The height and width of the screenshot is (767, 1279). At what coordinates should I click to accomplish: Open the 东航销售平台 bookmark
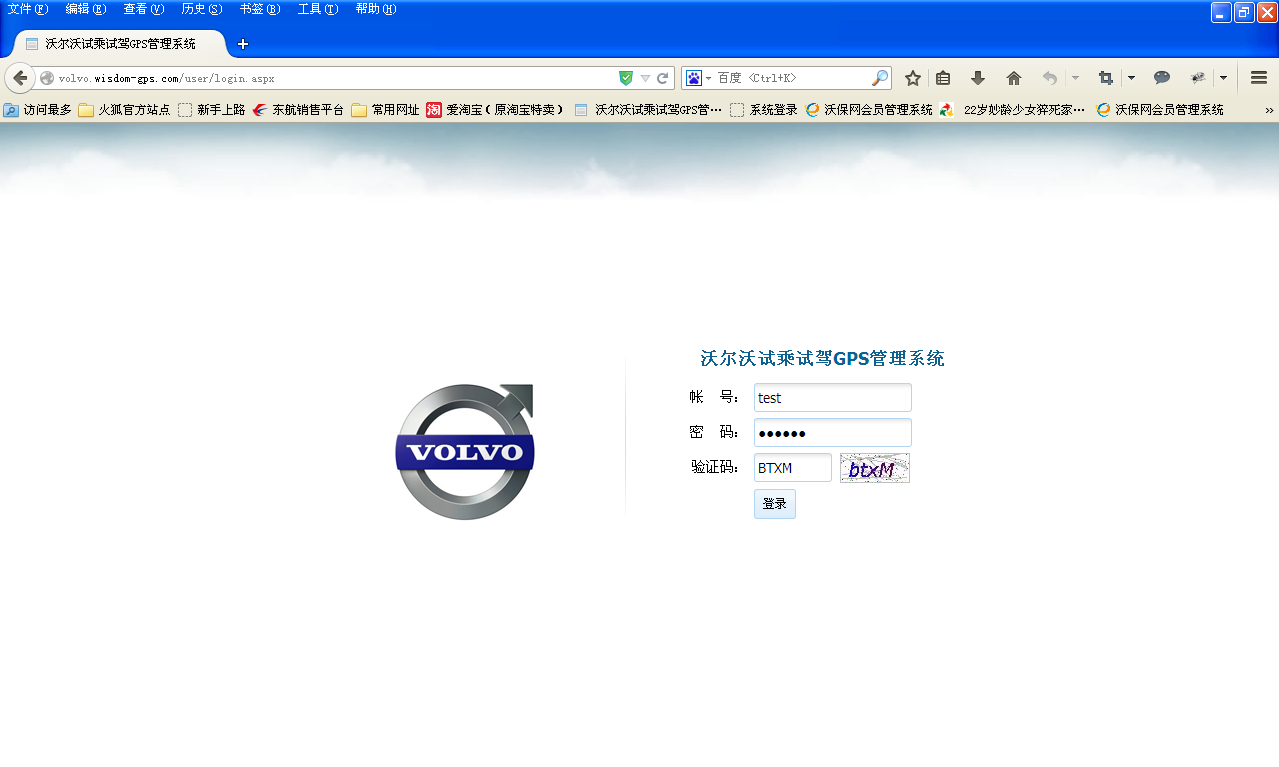pyautogui.click(x=298, y=110)
